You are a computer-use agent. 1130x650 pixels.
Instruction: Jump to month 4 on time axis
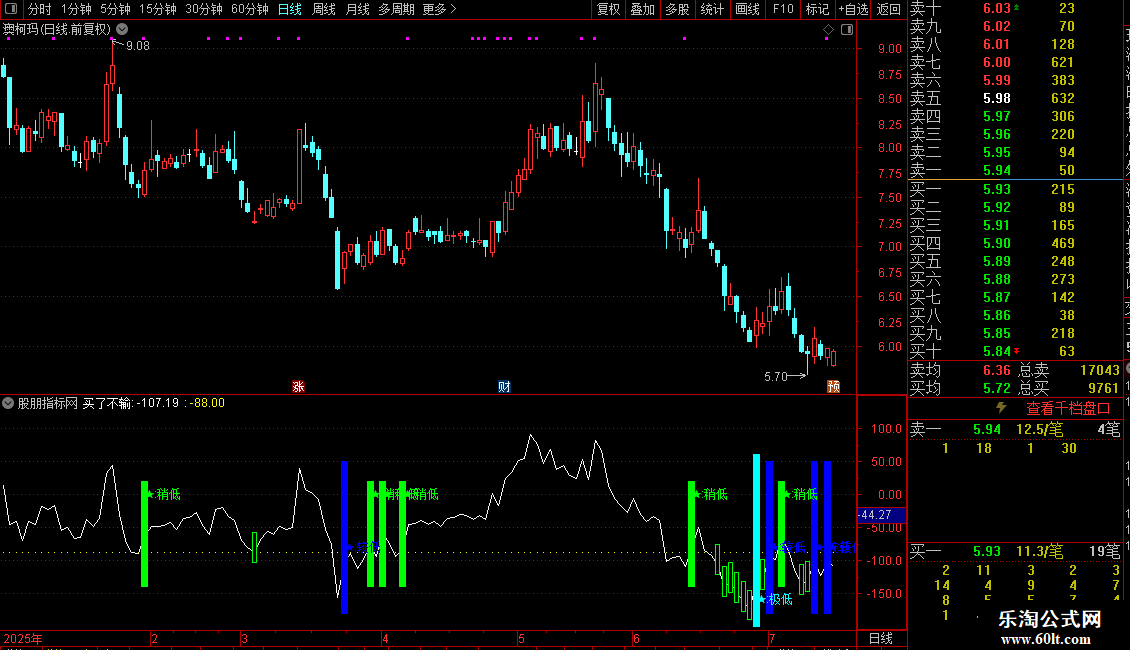(x=386, y=638)
